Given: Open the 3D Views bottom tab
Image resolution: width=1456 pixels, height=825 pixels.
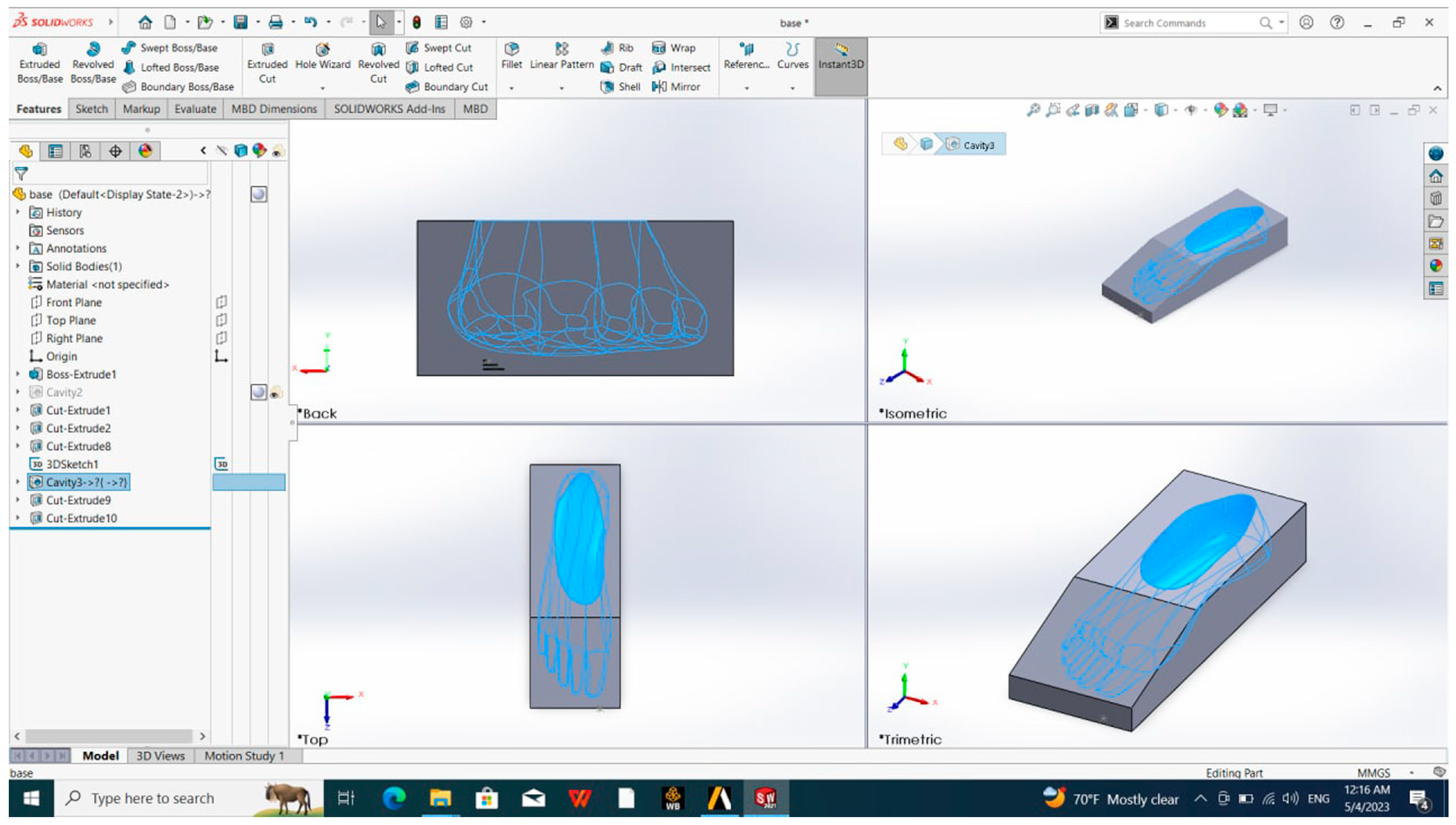Looking at the screenshot, I should point(160,757).
